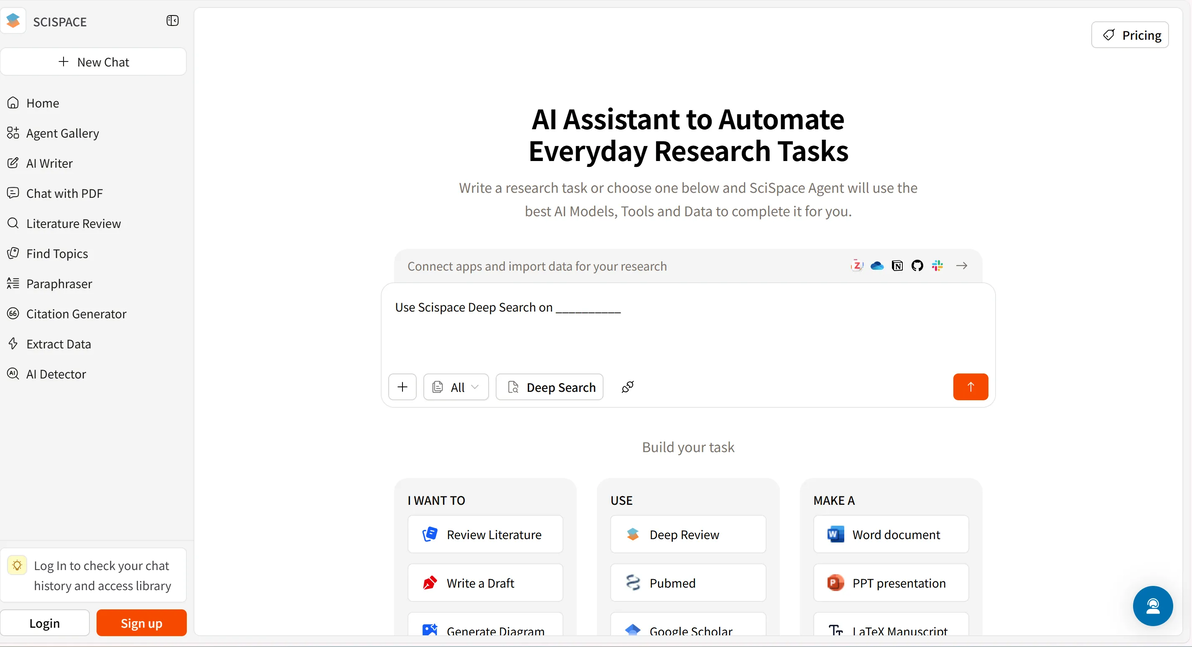
Task: Open the Pricing page
Action: coord(1130,35)
